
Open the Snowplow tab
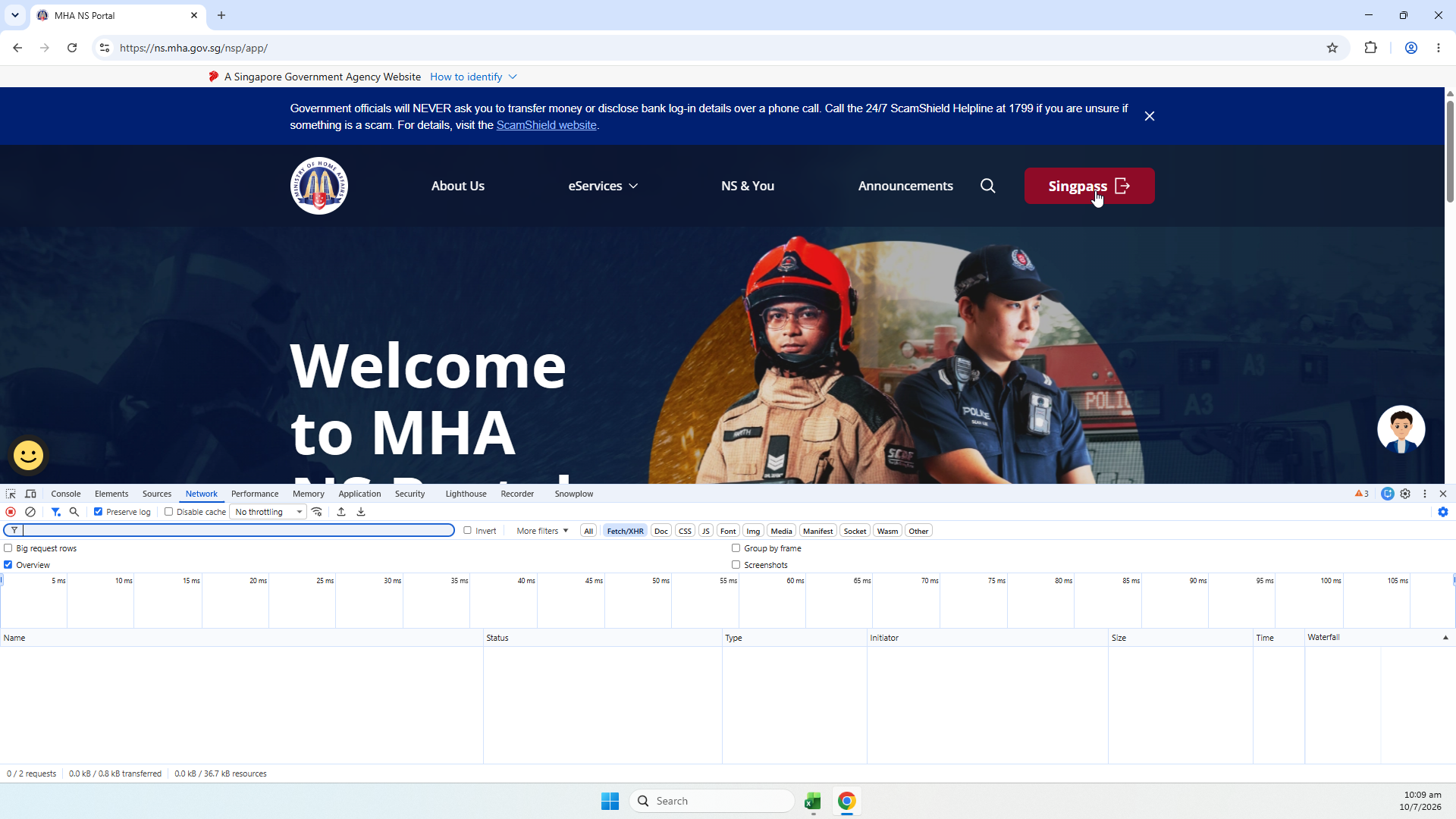point(574,494)
